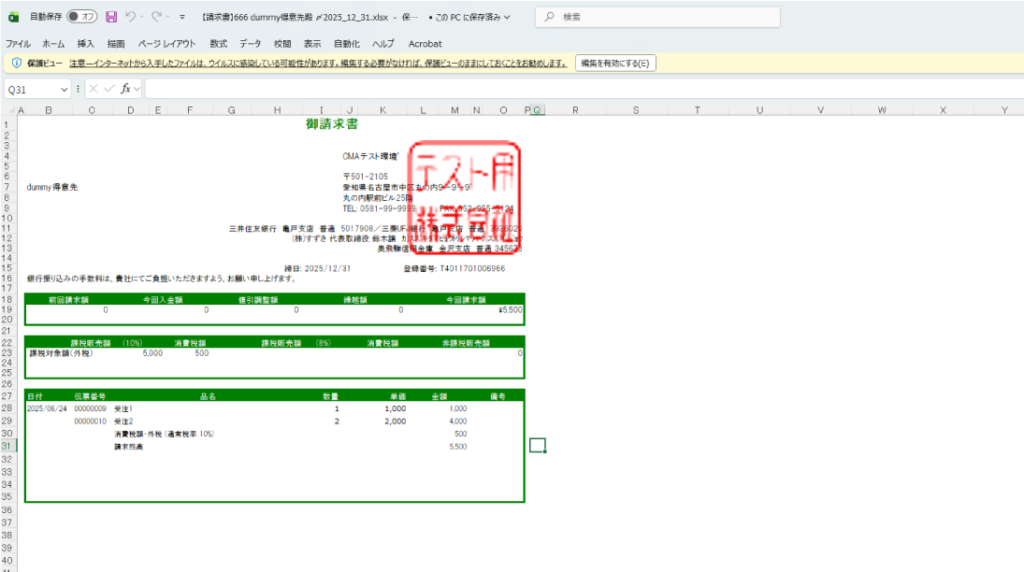Click the formula bar cancel X icon

pyautogui.click(x=93, y=89)
